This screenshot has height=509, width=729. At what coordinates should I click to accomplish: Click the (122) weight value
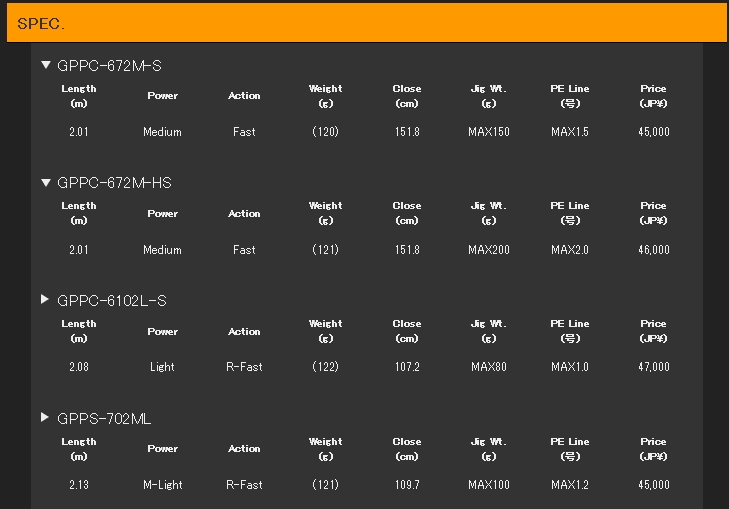point(325,367)
